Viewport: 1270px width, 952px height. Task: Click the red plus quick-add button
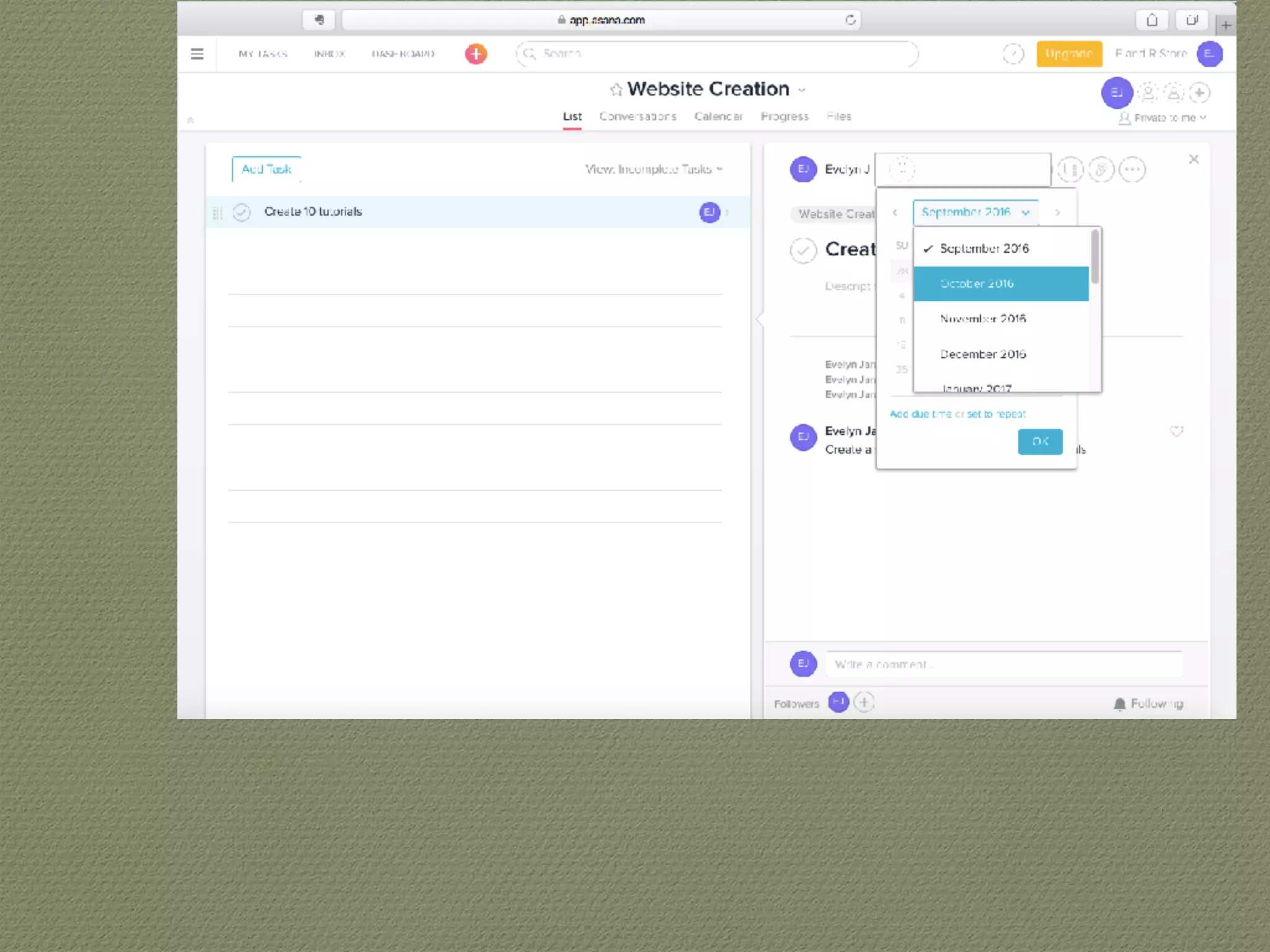click(476, 54)
